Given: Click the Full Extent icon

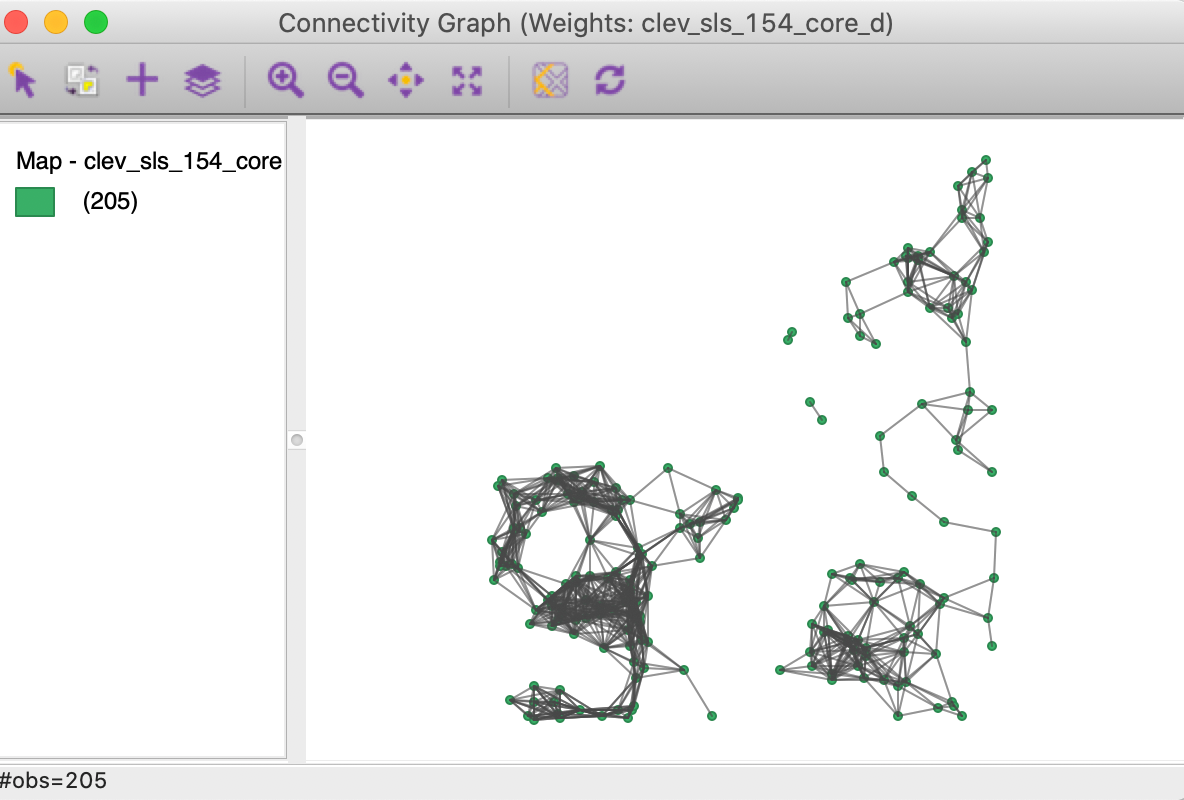Looking at the screenshot, I should [467, 80].
